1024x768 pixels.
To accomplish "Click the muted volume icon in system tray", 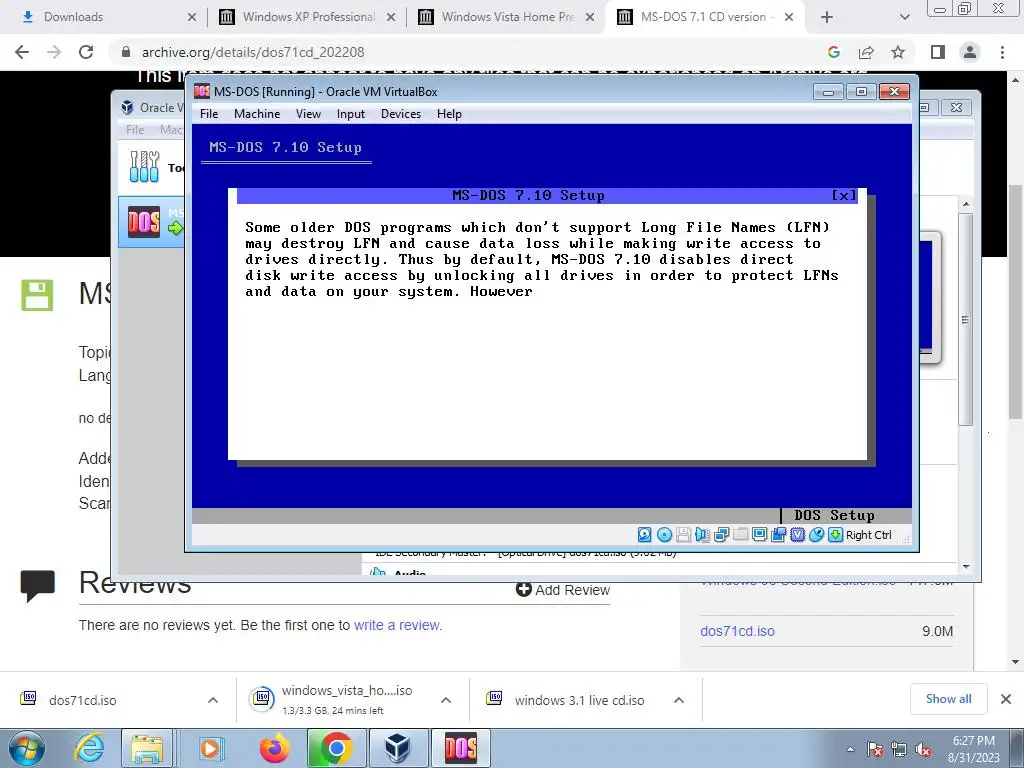I will tap(923, 750).
